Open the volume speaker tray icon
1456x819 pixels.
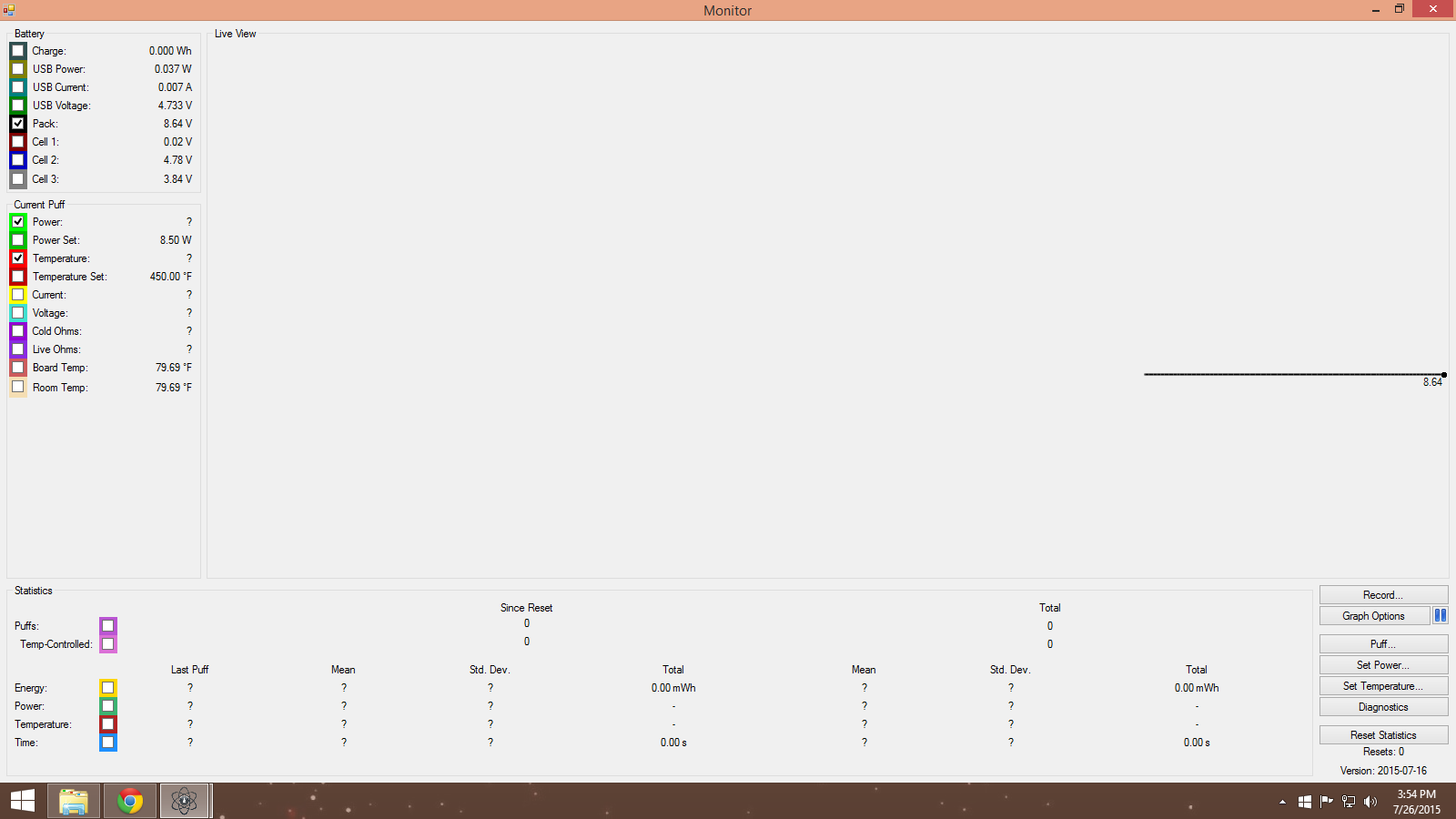[x=1370, y=802]
